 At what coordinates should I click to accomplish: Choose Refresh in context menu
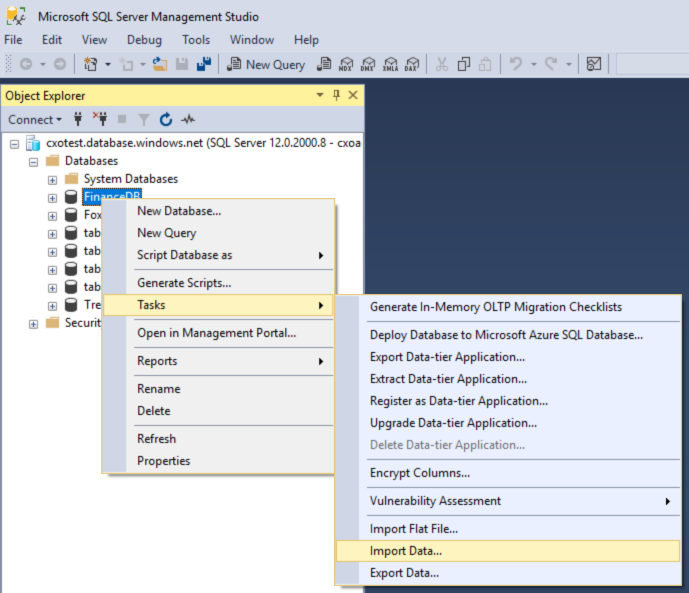click(218, 439)
